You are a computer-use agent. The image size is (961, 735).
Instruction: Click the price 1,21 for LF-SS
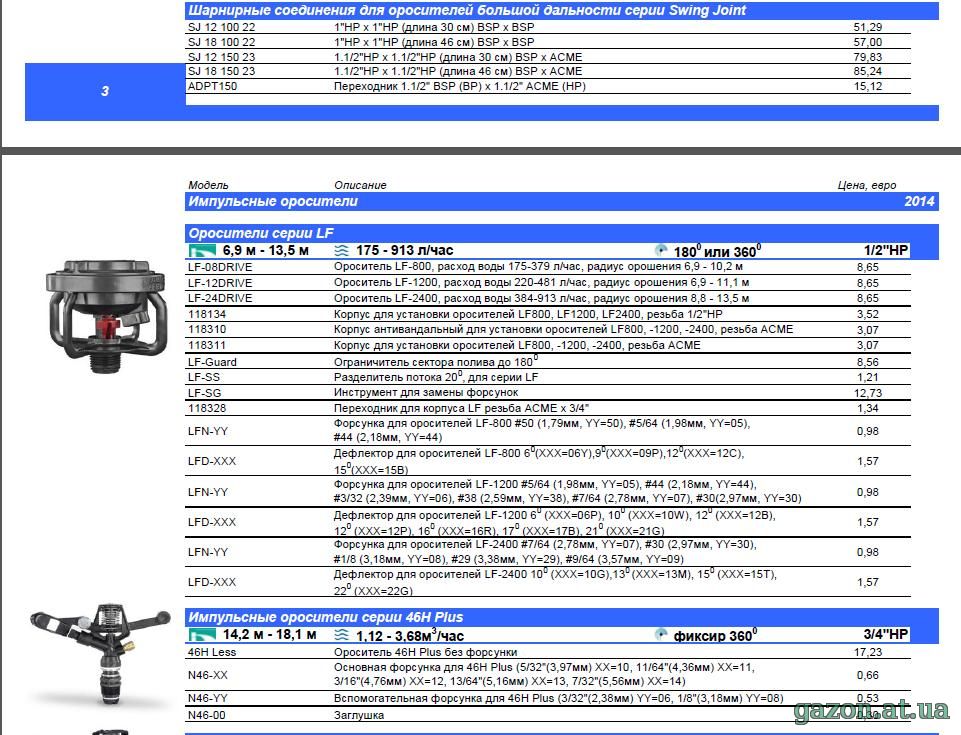tap(868, 378)
